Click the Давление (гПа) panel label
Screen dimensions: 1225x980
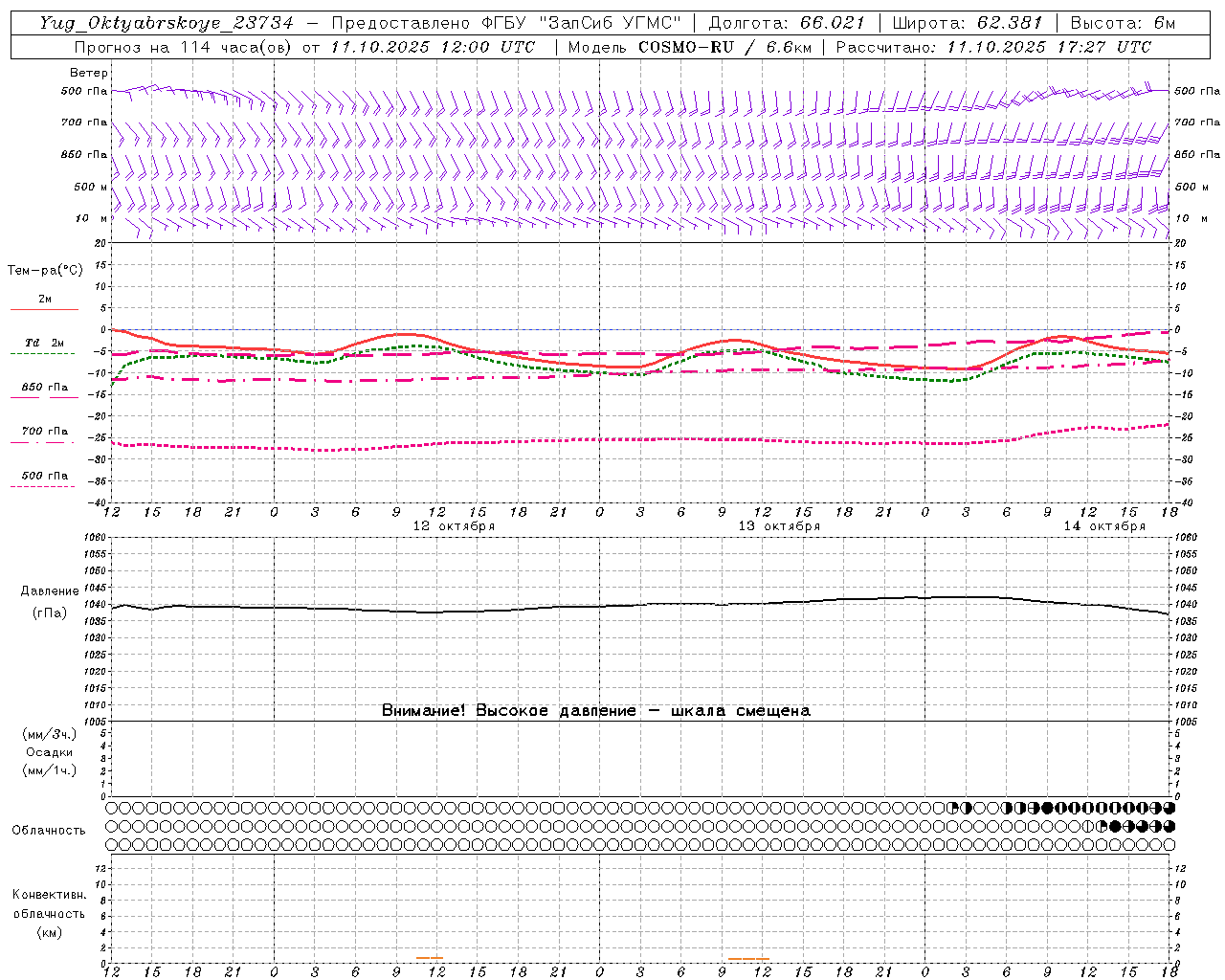click(50, 602)
